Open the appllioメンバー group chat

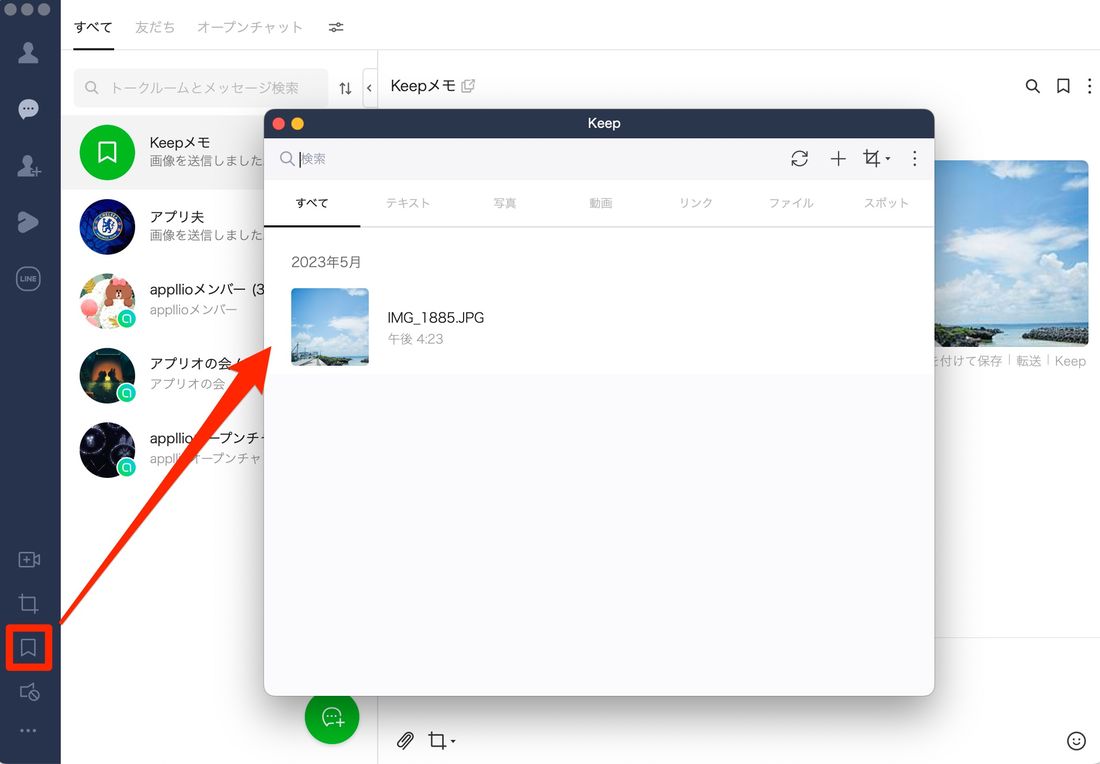163,301
